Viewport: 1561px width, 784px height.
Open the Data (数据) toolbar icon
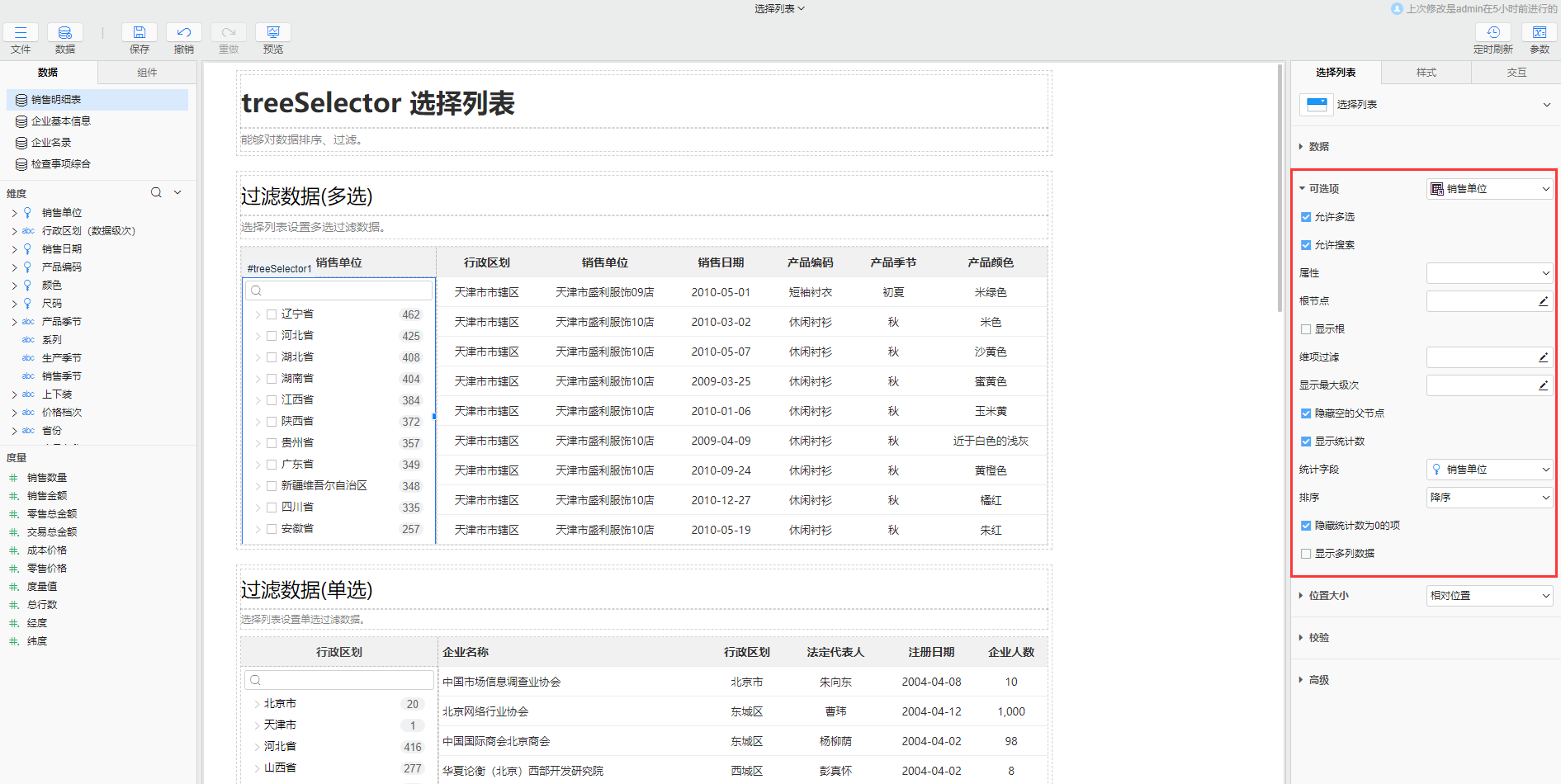point(65,33)
